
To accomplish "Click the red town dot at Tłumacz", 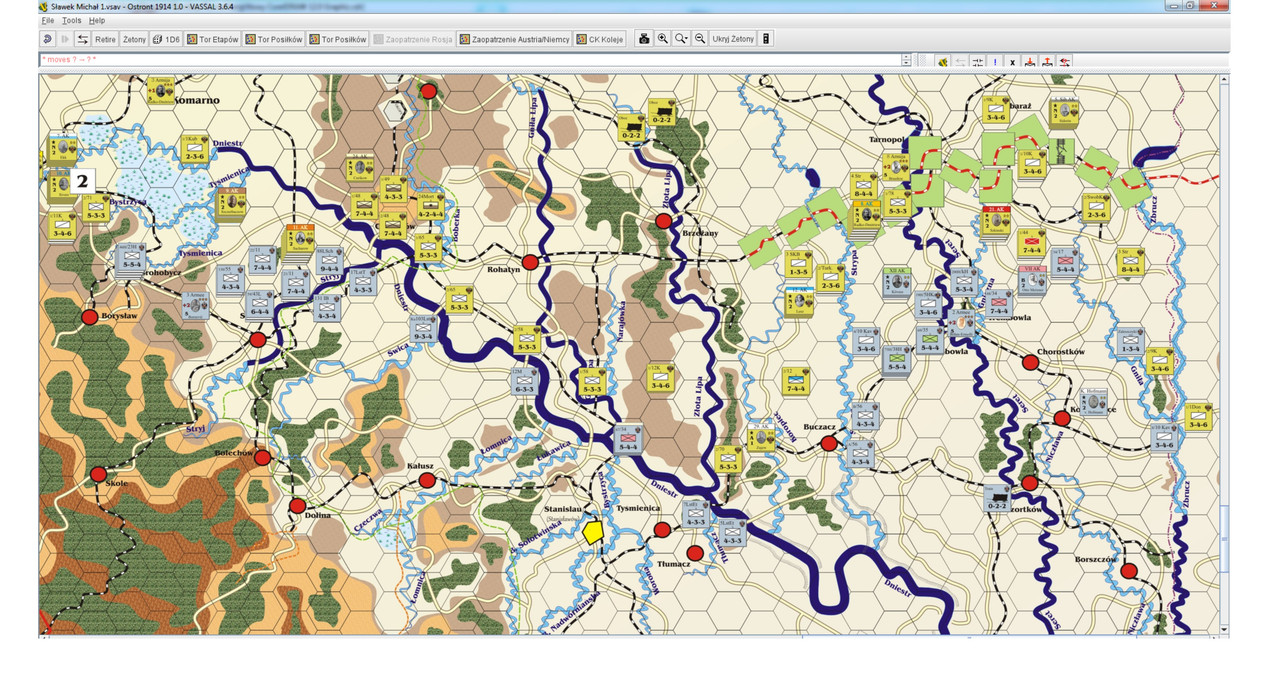I will click(695, 552).
